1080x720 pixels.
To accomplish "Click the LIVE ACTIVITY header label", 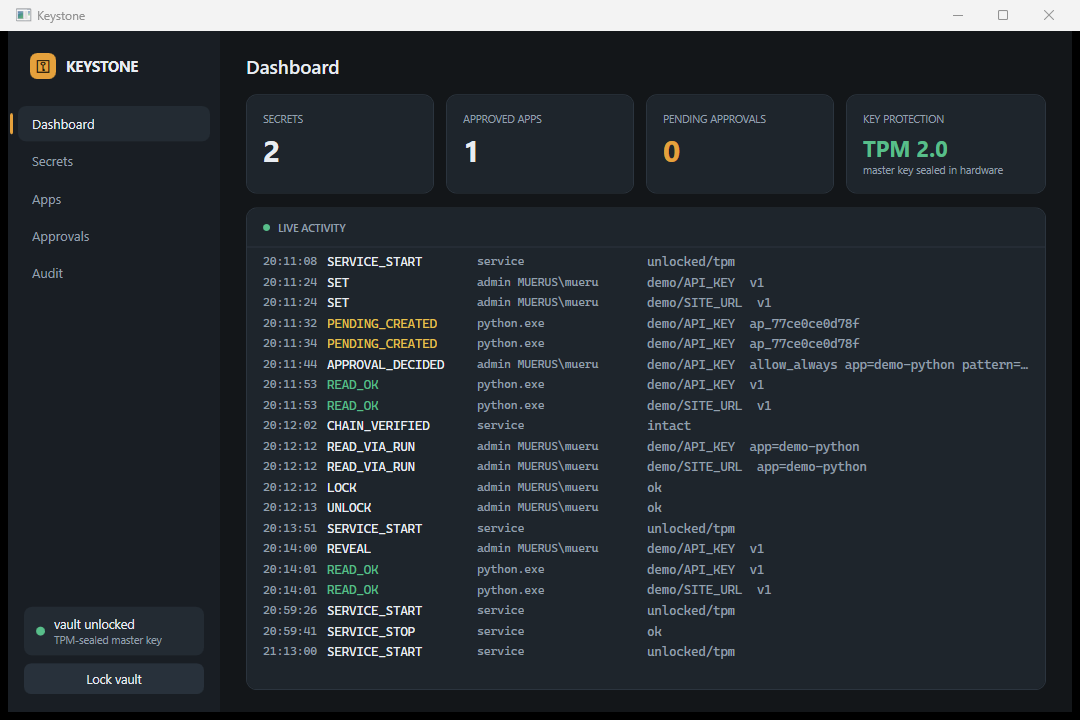I will 312,228.
